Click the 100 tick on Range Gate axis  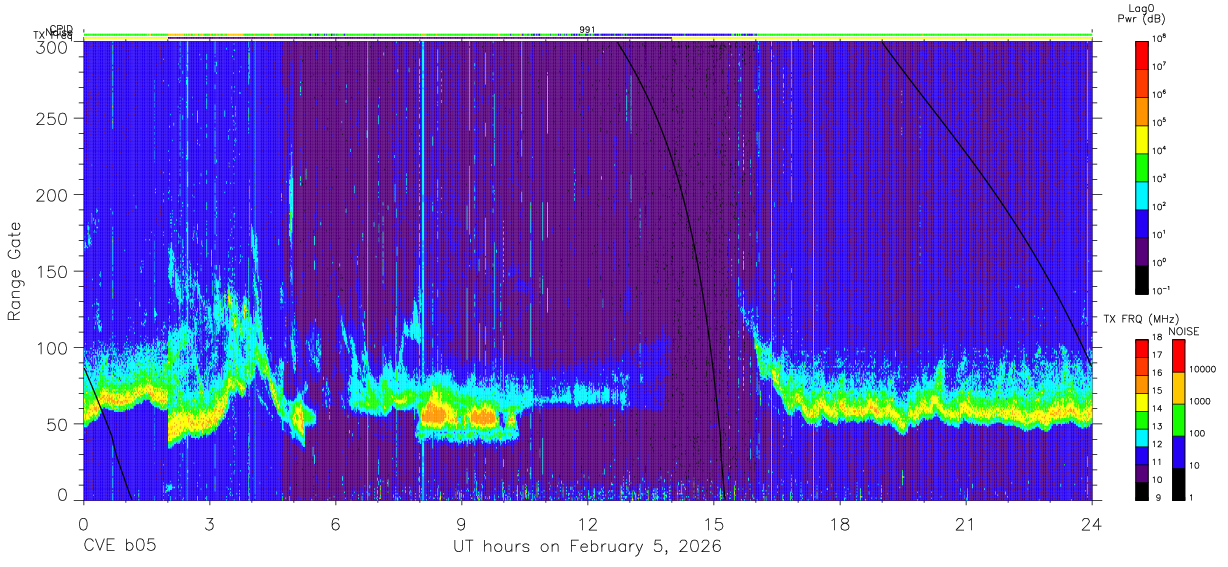pyautogui.click(x=53, y=347)
